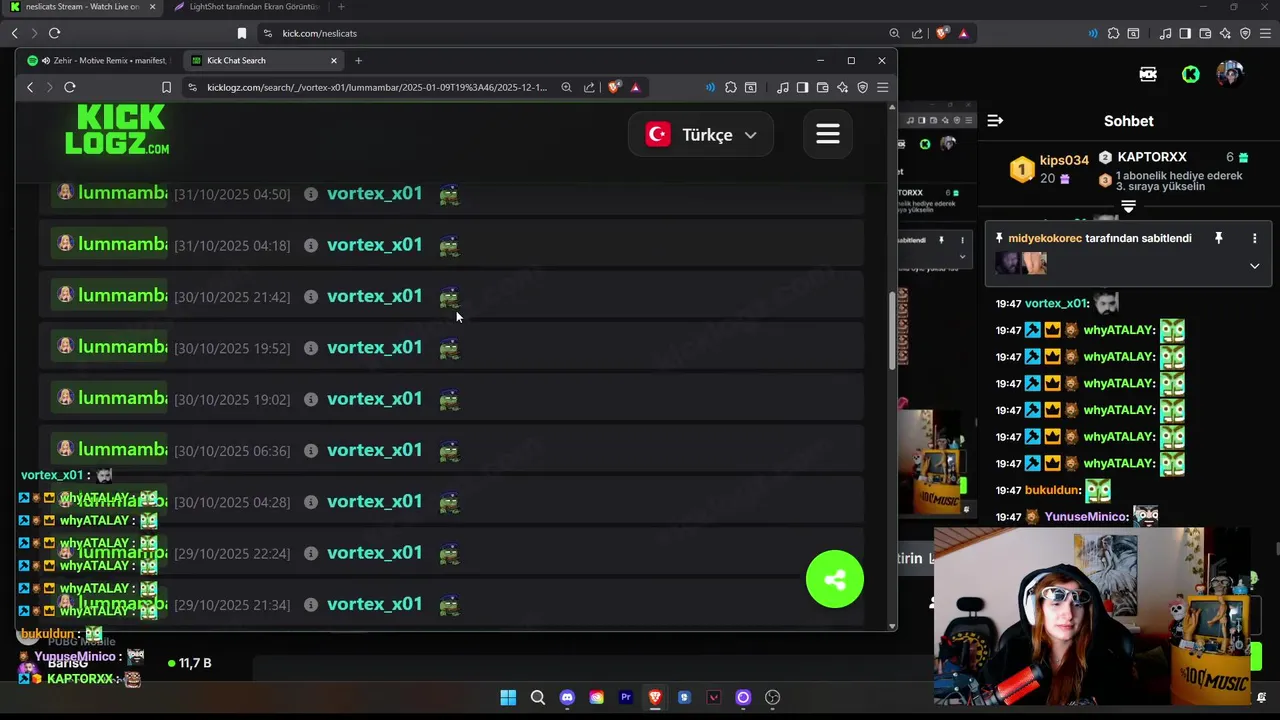Image resolution: width=1280 pixels, height=720 pixels.
Task: Click vortex_x01 in the 31/10/2025 04:18 row
Action: (x=374, y=244)
